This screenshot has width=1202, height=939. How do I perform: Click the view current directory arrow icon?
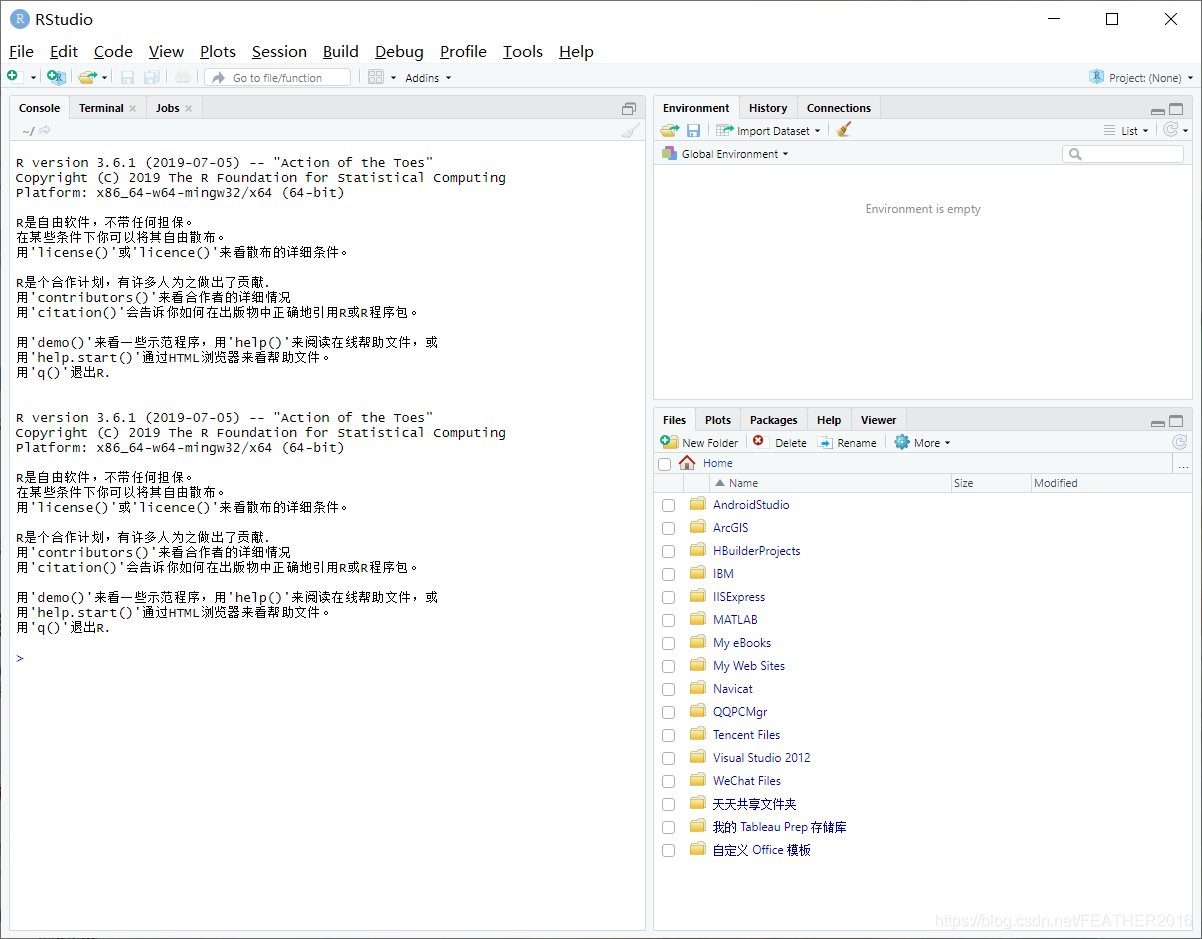tap(44, 130)
